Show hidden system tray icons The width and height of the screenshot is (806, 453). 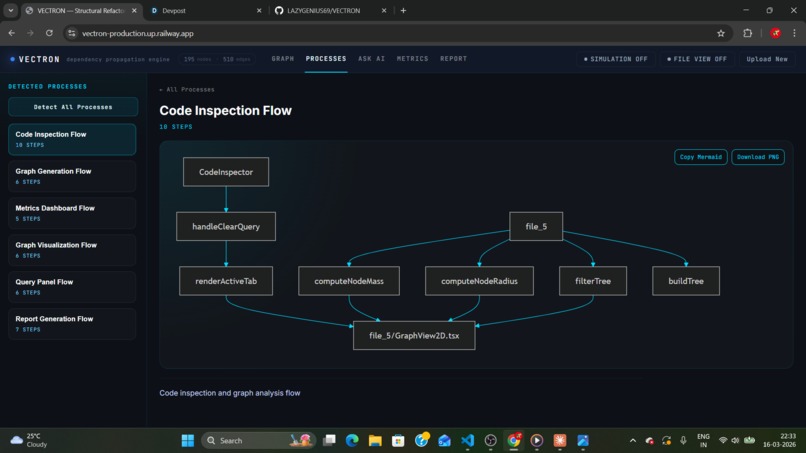pyautogui.click(x=633, y=441)
